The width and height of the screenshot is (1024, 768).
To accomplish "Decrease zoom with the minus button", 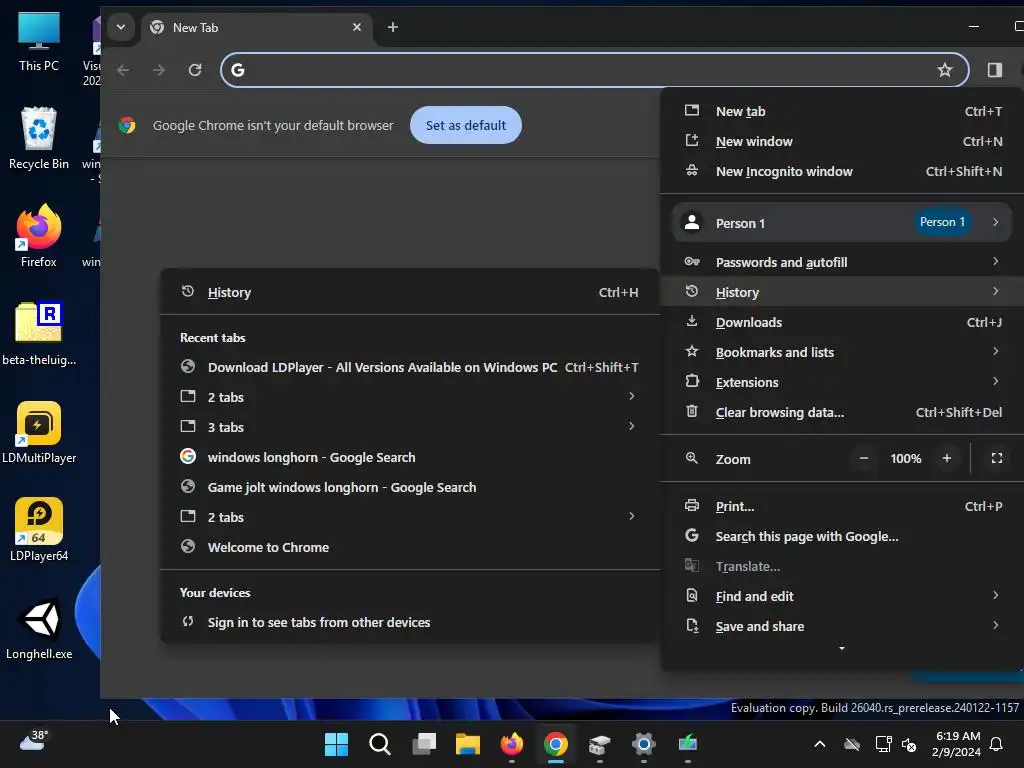I will (x=863, y=458).
